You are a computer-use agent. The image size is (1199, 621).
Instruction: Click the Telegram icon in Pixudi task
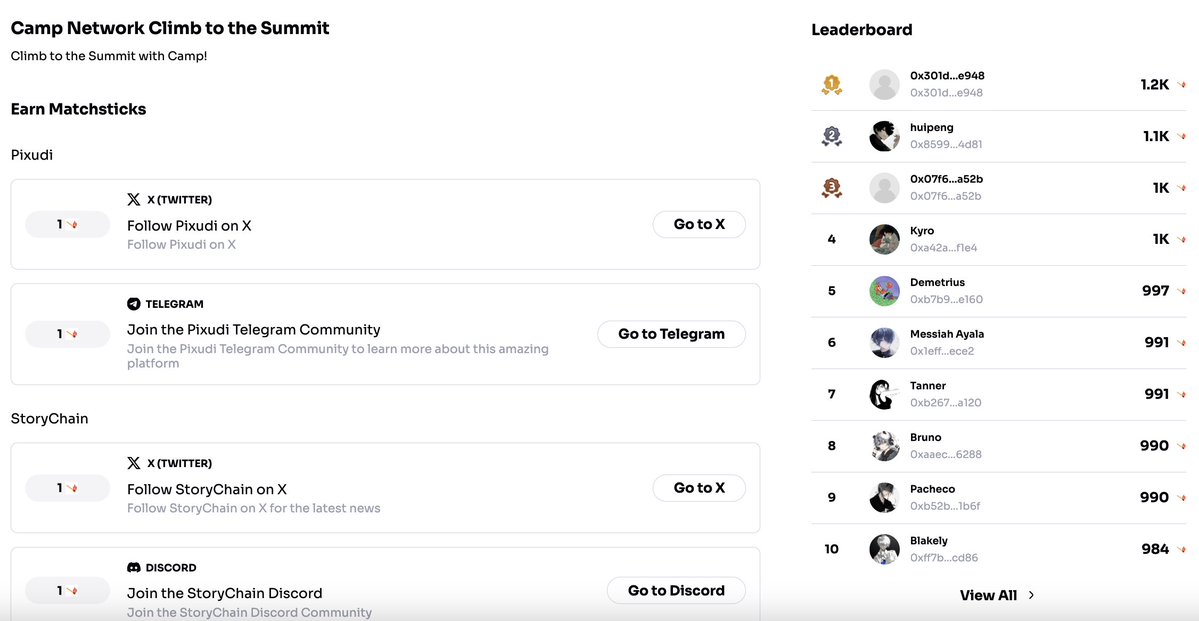coord(134,304)
